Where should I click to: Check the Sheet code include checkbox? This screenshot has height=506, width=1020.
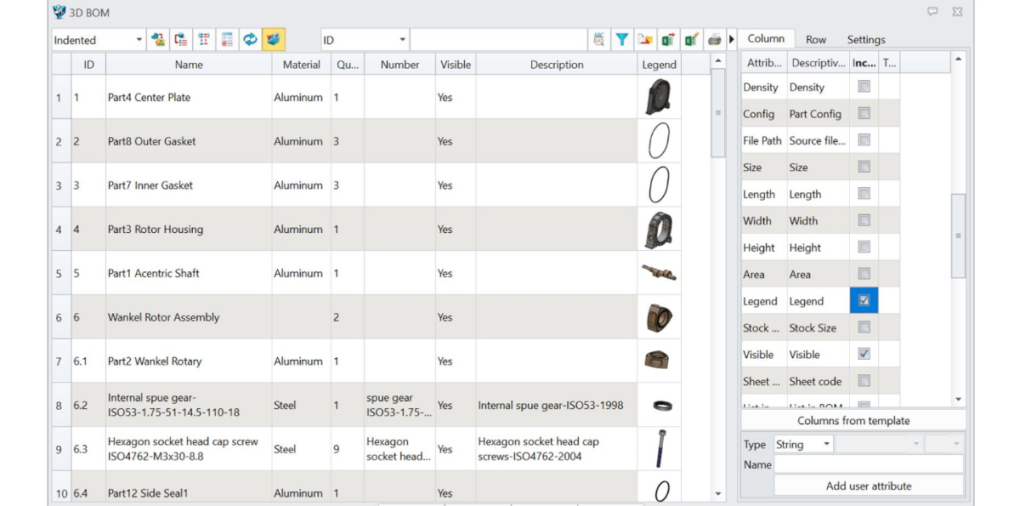(x=864, y=380)
